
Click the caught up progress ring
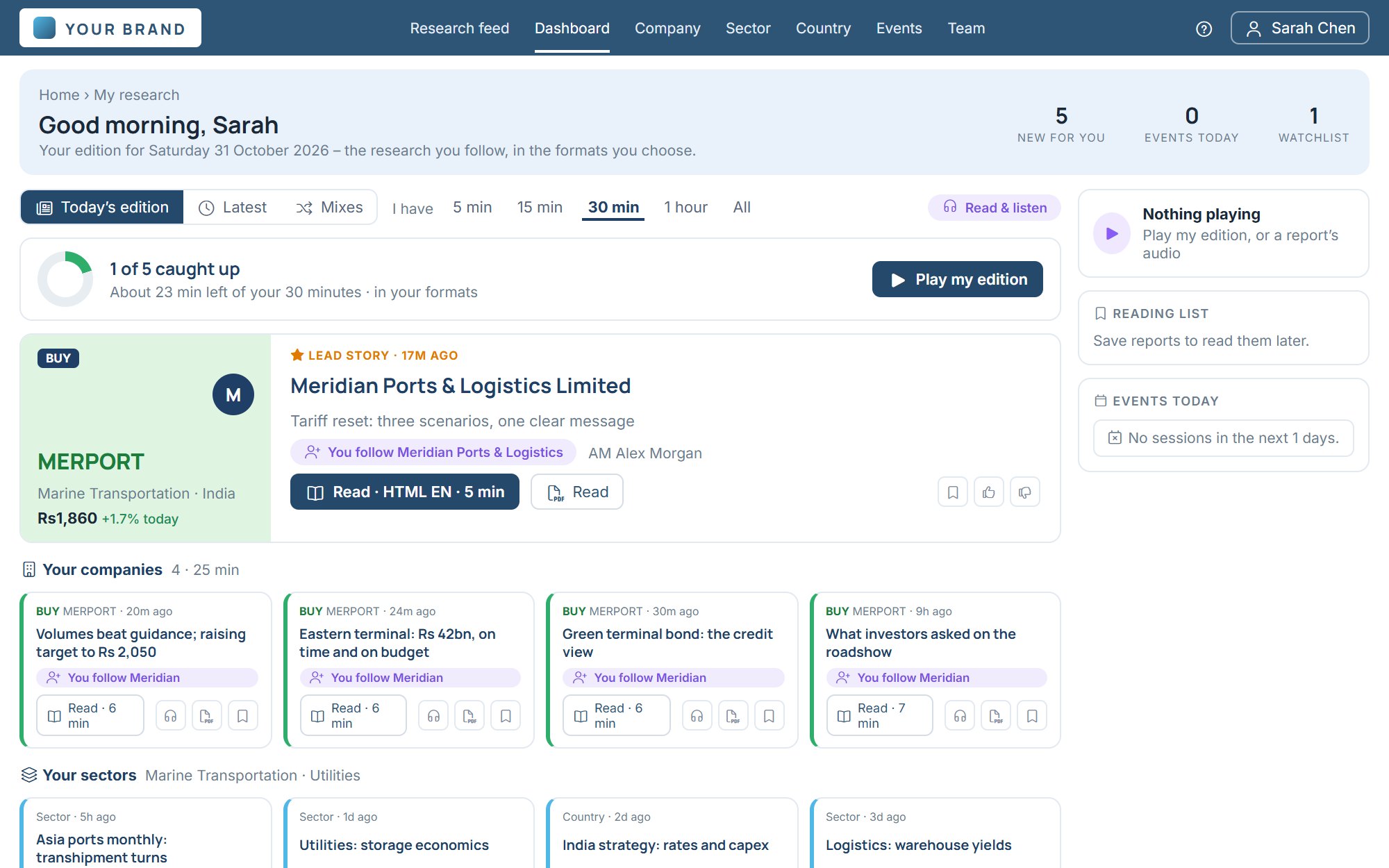65,279
